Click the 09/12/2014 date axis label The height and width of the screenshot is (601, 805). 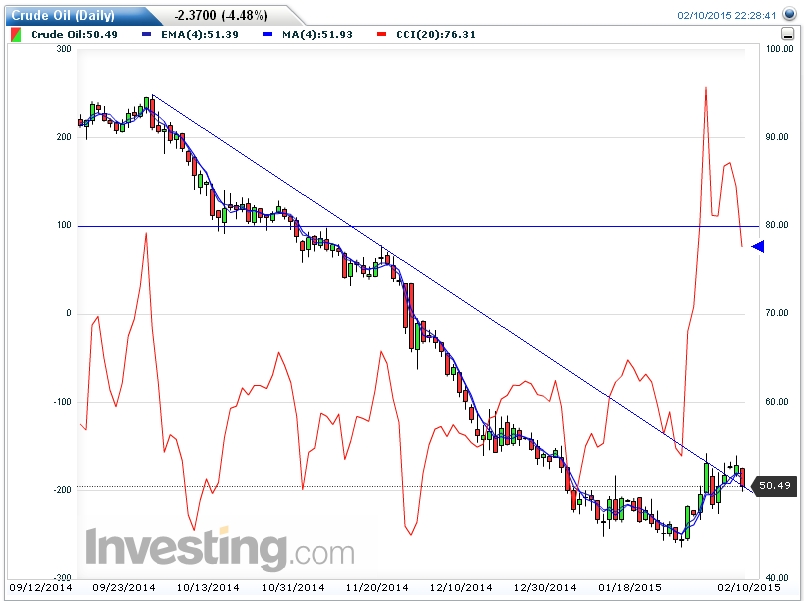(x=41, y=588)
